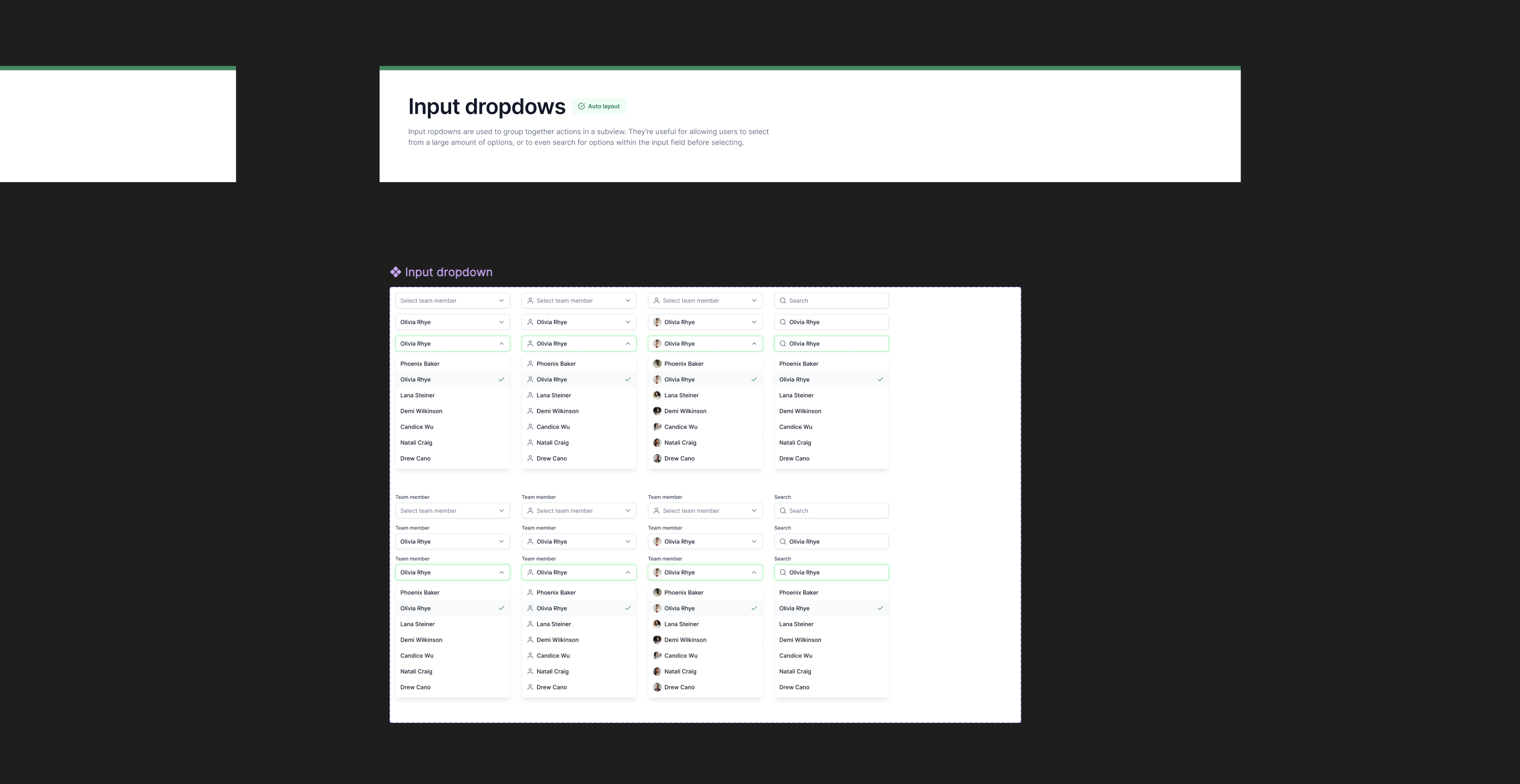Click the green-focused labeled Search field with Olivia Rhye
The height and width of the screenshot is (784, 1520).
pyautogui.click(x=831, y=572)
